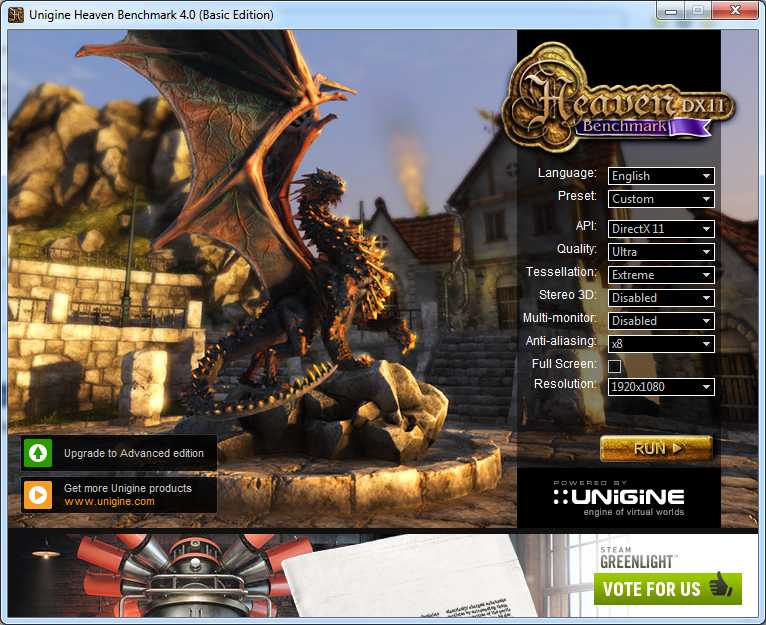Toggle the Full Screen checkbox
Image resolution: width=766 pixels, height=625 pixels.
tap(615, 366)
